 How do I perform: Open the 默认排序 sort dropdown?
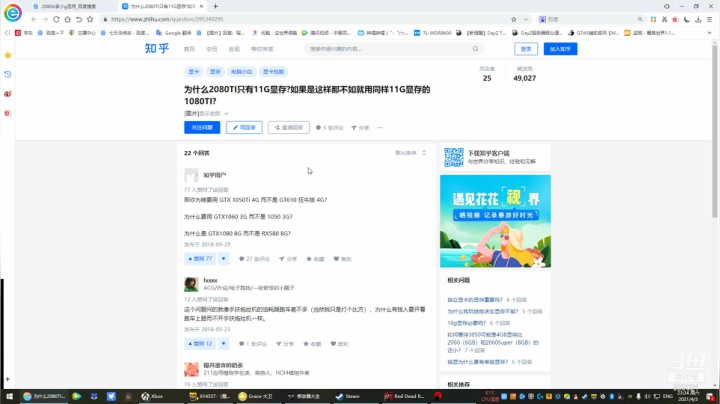(x=411, y=153)
